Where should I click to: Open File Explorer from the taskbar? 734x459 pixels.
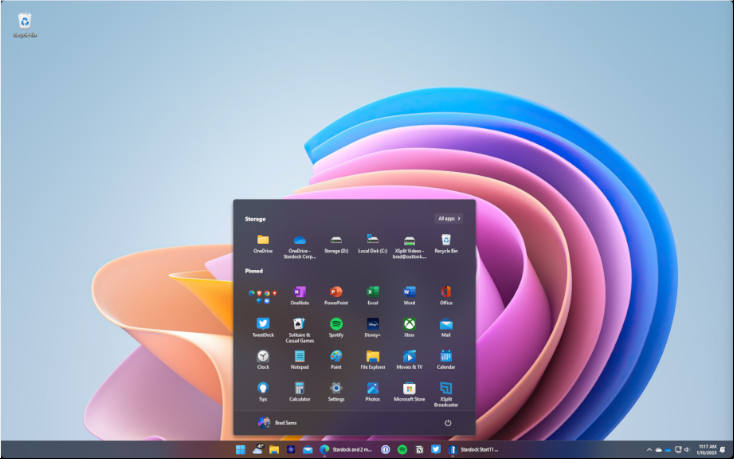pyautogui.click(x=274, y=450)
